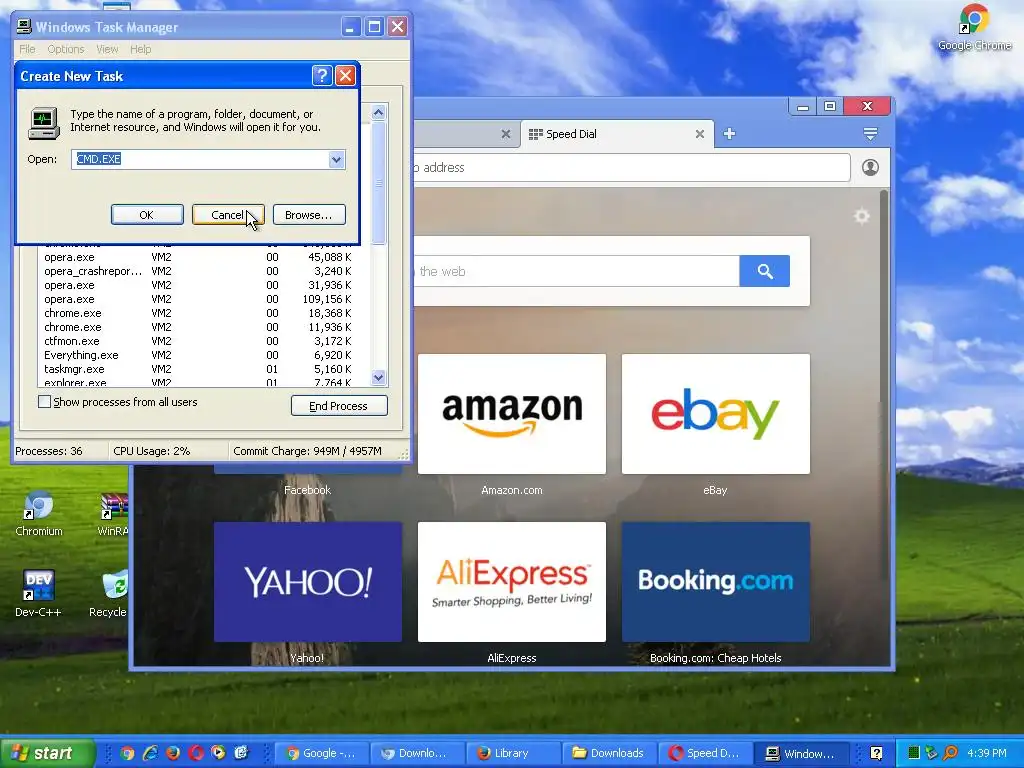
Task: Click Commit Charge value in status bar
Action: (x=308, y=451)
